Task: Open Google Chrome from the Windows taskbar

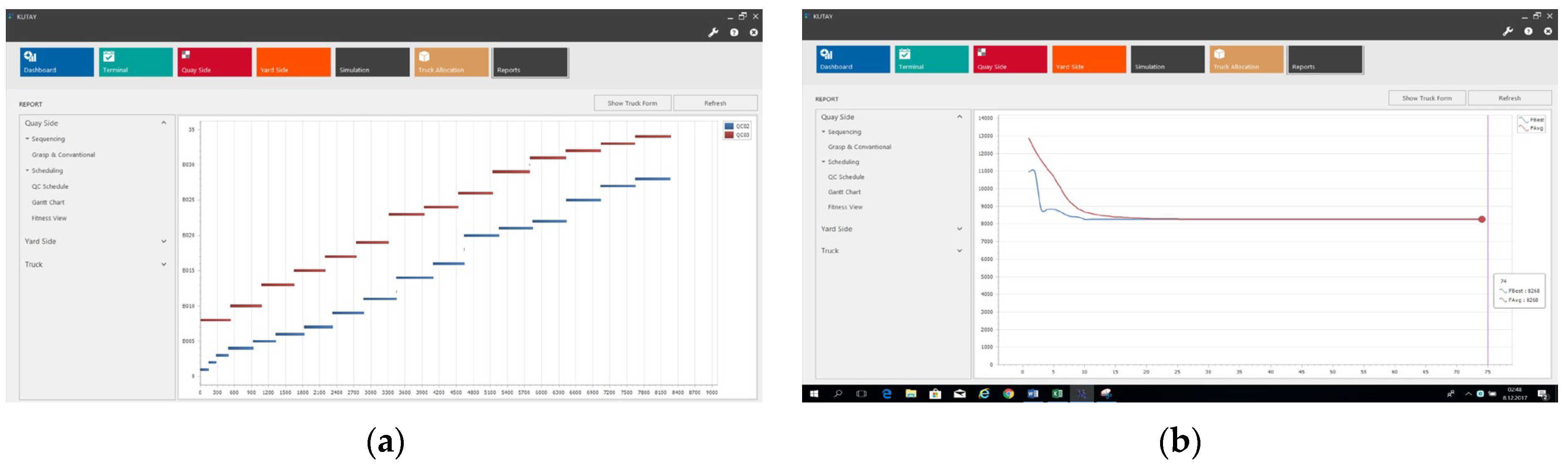Action: tap(1008, 394)
